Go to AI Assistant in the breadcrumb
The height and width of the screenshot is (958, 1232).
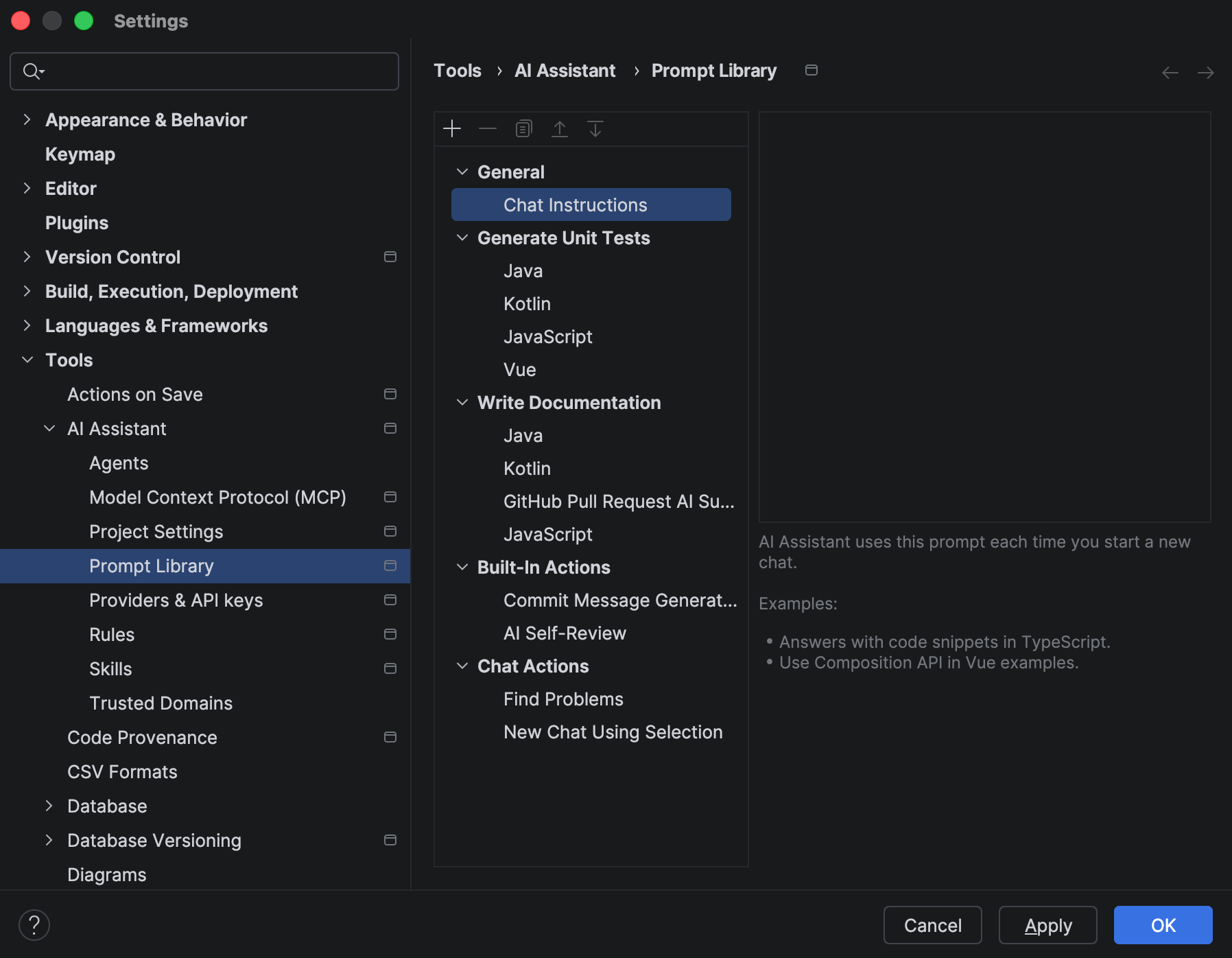[565, 71]
